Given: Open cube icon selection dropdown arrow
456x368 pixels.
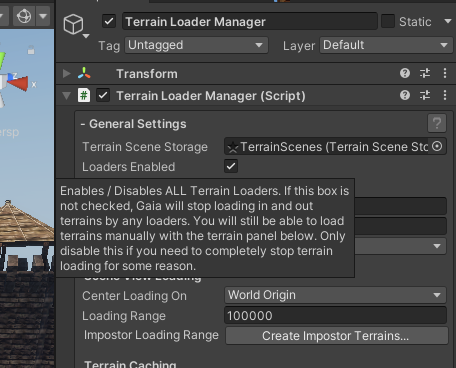Looking at the screenshot, I should click(86, 36).
